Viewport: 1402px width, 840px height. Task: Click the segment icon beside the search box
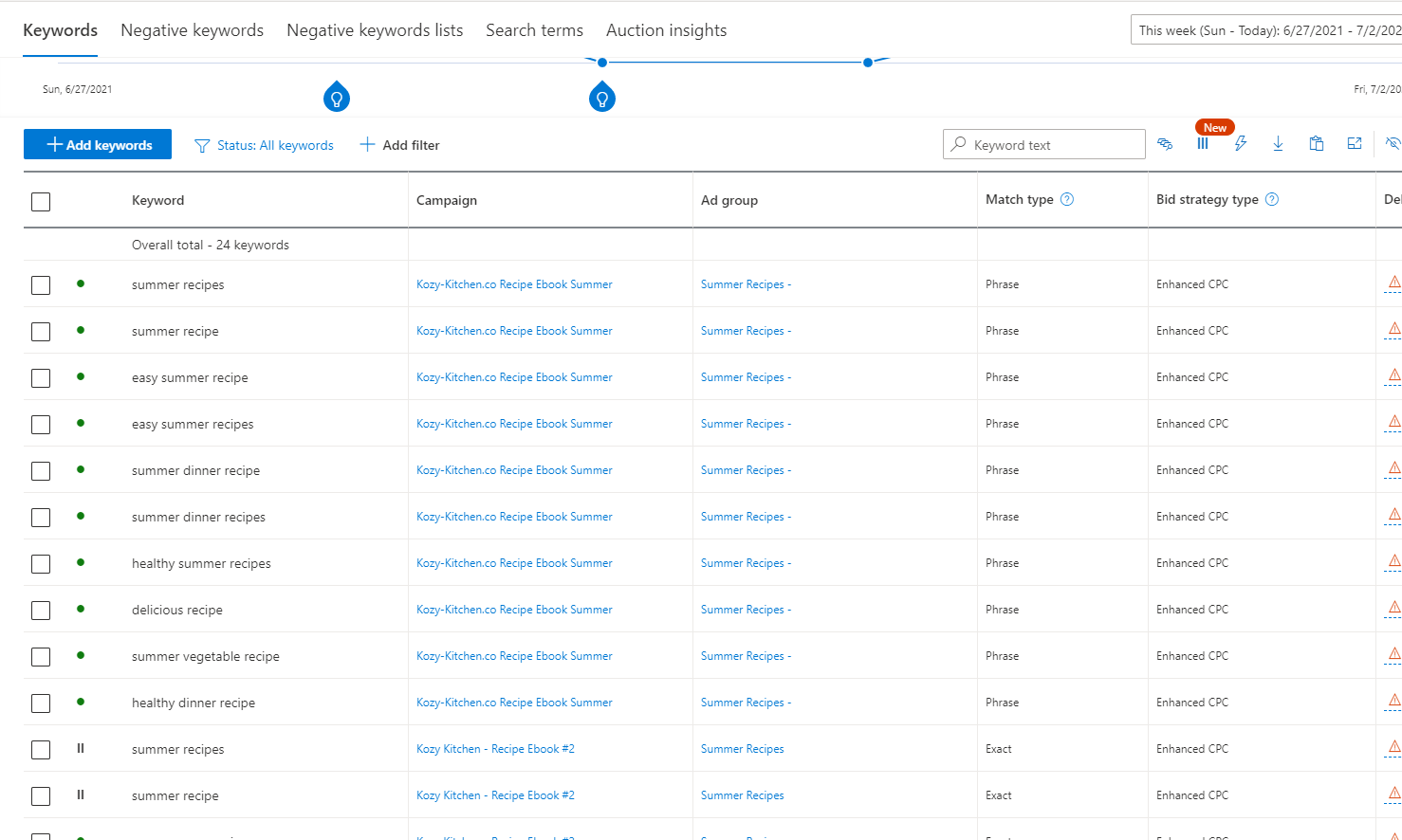coord(1165,144)
